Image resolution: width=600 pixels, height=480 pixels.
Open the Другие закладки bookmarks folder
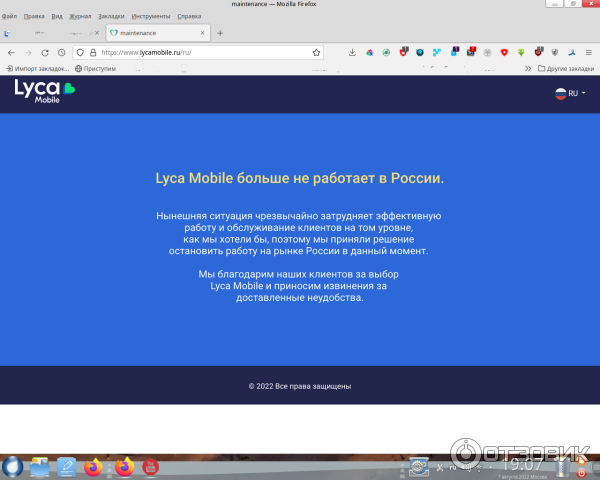tap(566, 69)
